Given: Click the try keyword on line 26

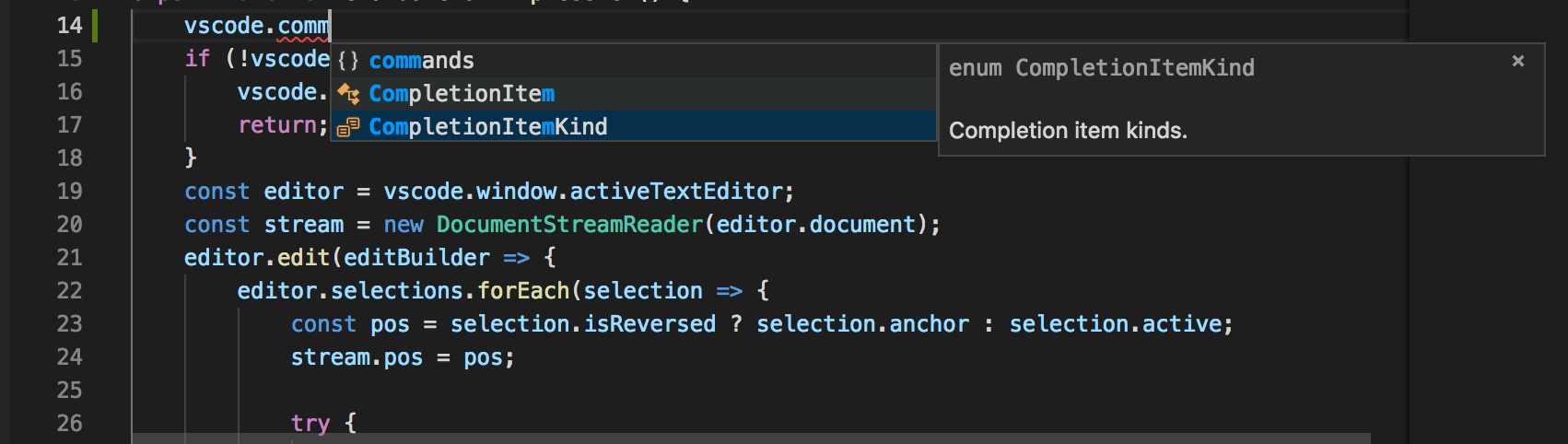Looking at the screenshot, I should click(310, 424).
